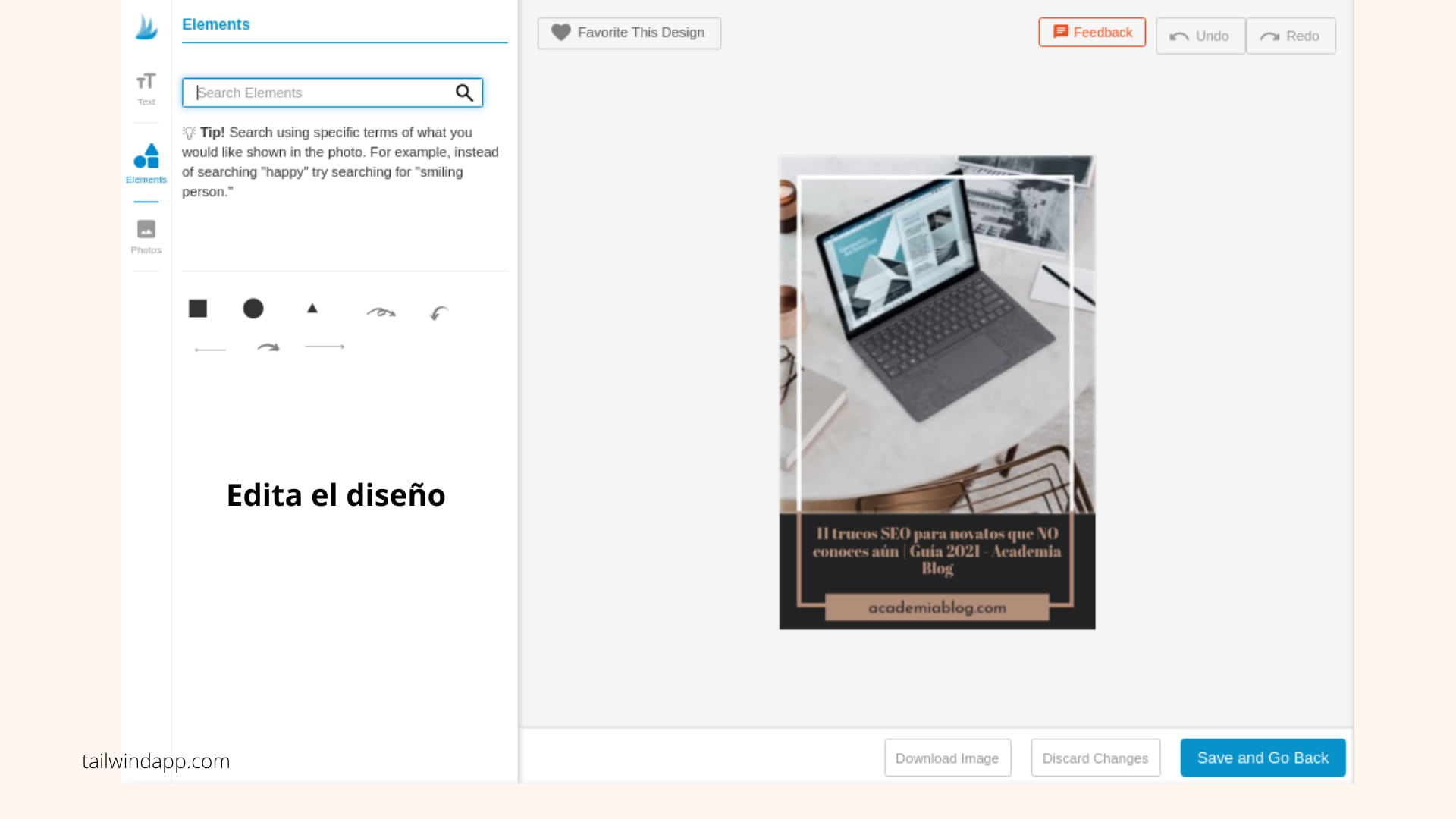Redo the last change
Image resolution: width=1456 pixels, height=819 pixels.
click(x=1291, y=36)
